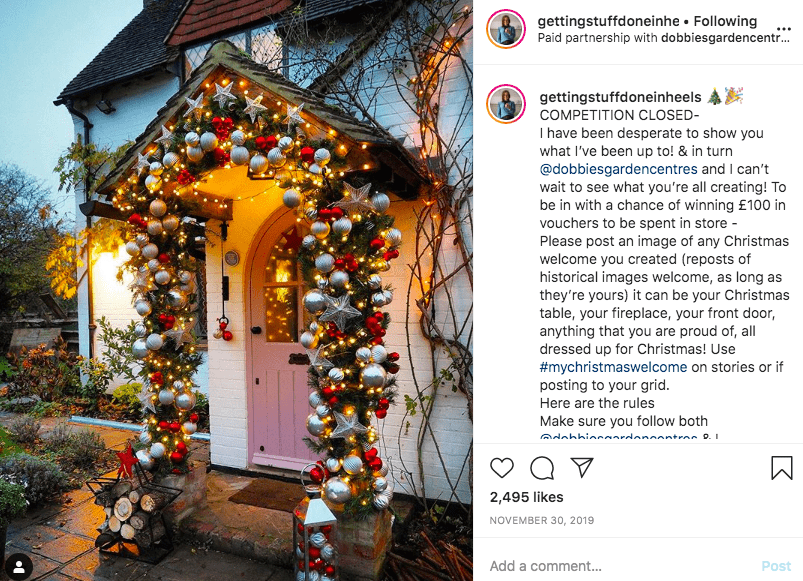803x581 pixels.
Task: Open the November 30, 2019 post date
Action: (541, 521)
